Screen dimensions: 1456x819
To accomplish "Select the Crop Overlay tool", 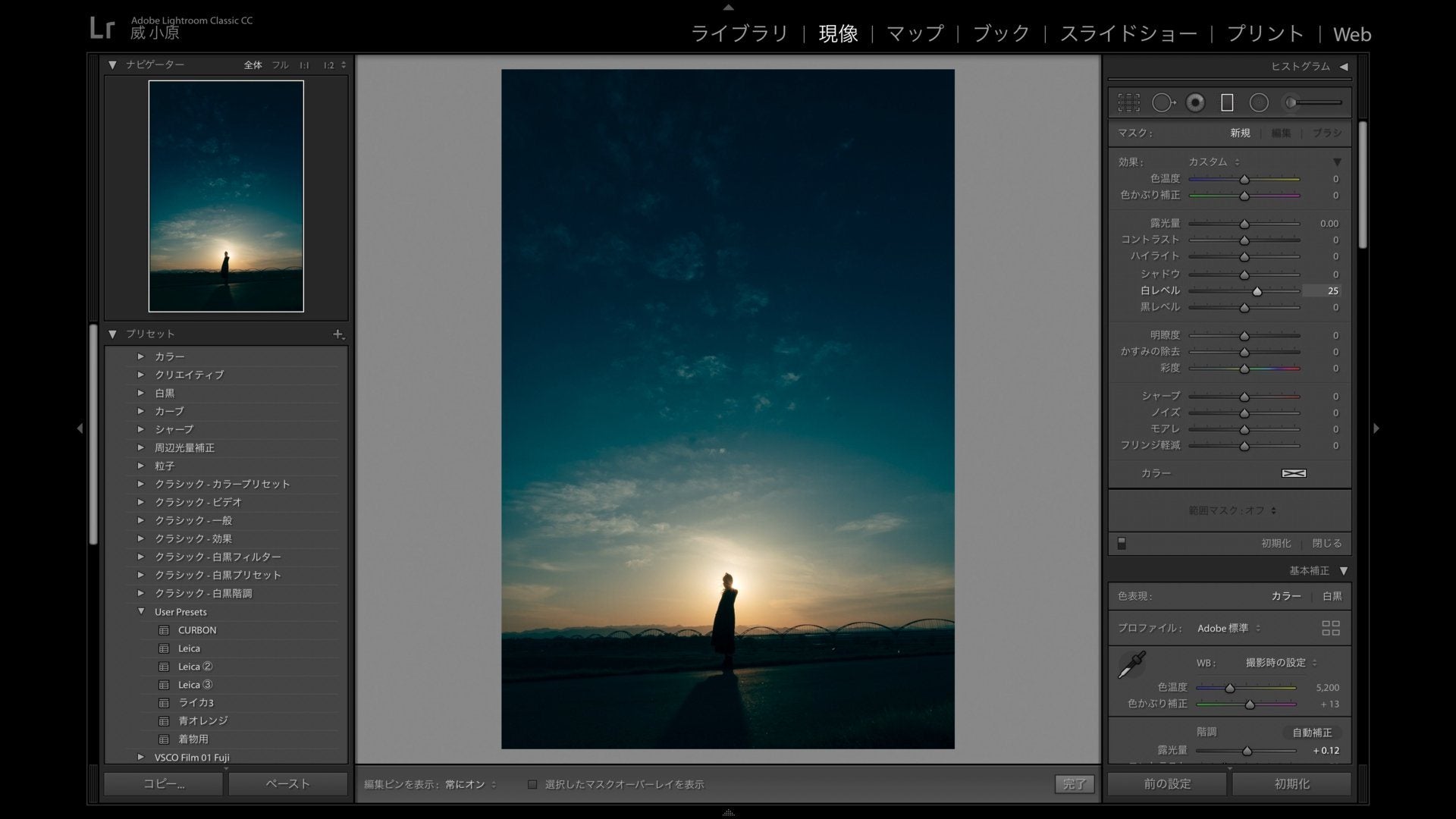I will (1128, 102).
